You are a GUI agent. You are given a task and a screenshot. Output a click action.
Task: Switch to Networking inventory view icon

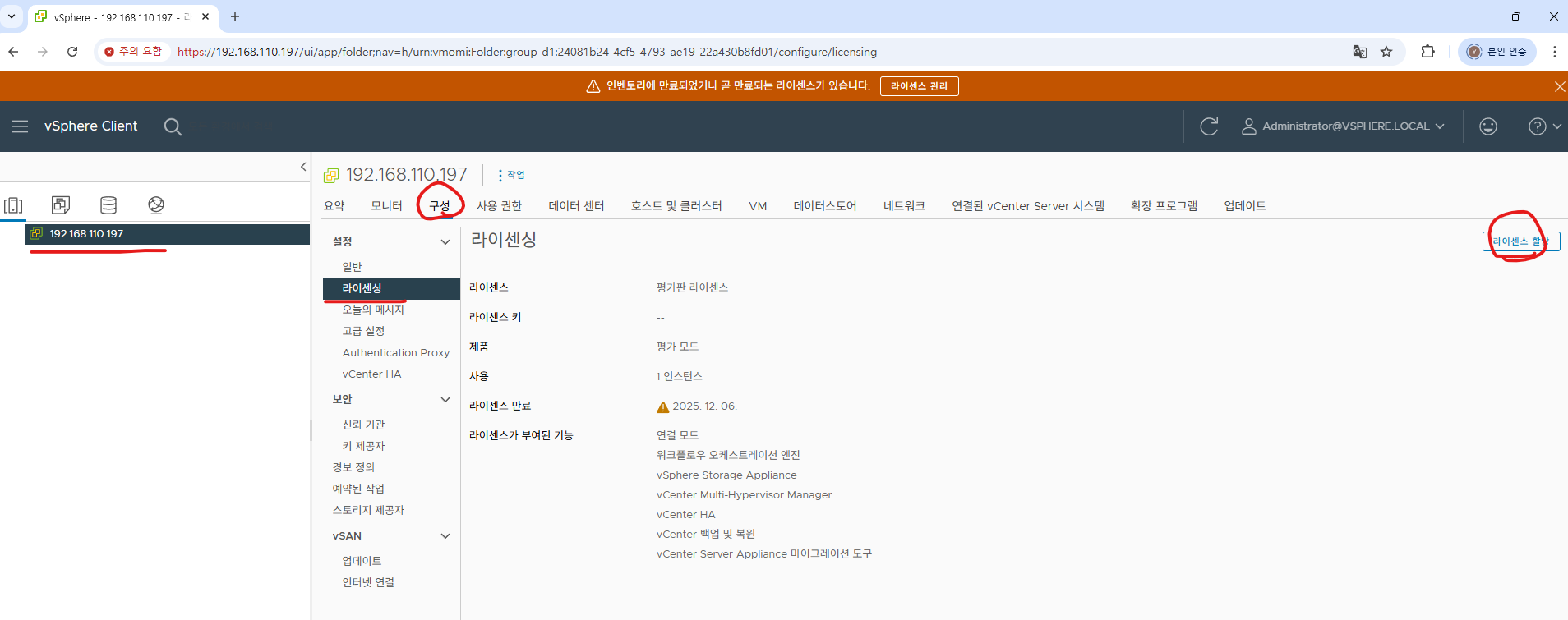[156, 205]
